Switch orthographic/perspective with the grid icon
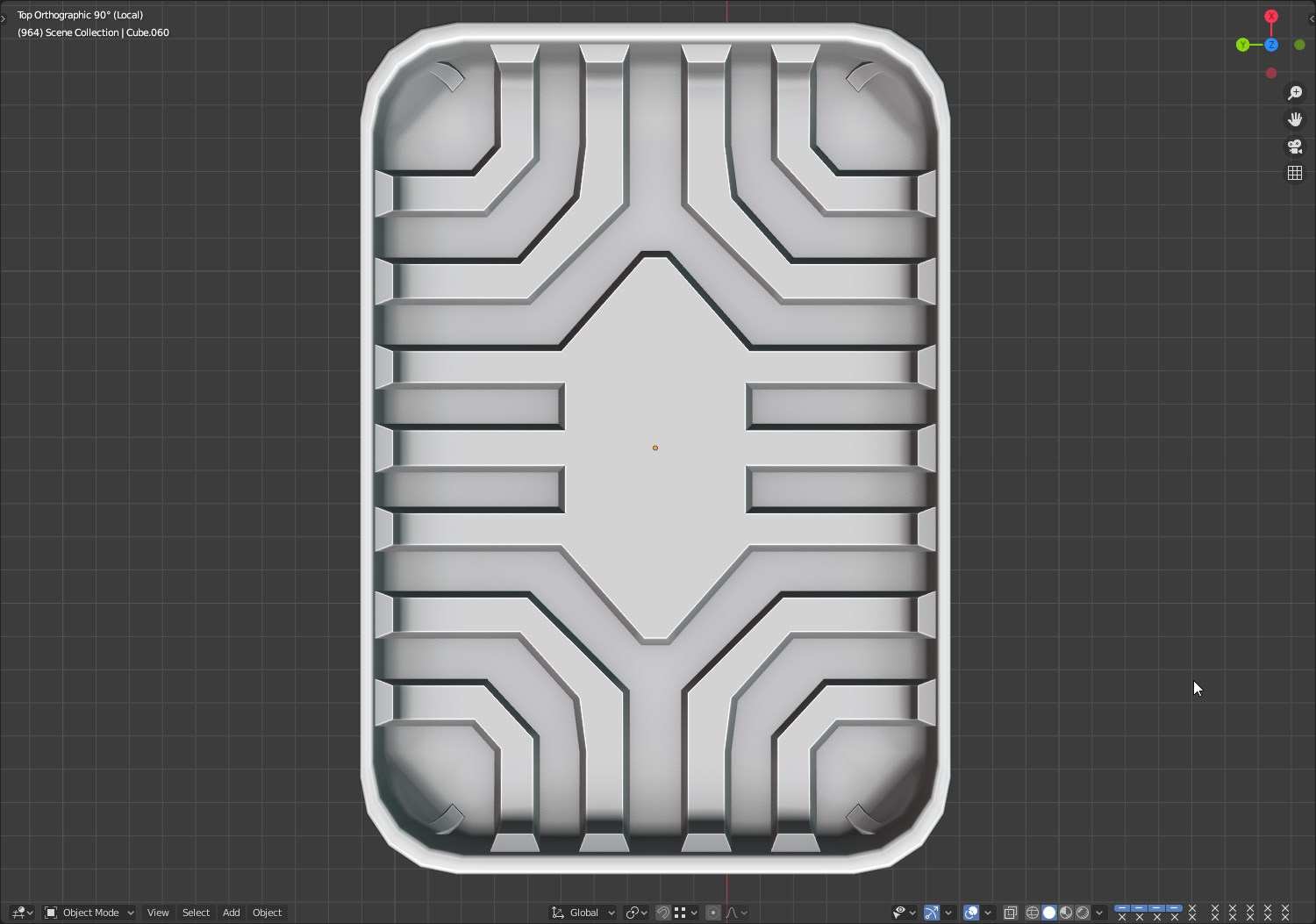Image resolution: width=1316 pixels, height=924 pixels. (1295, 173)
